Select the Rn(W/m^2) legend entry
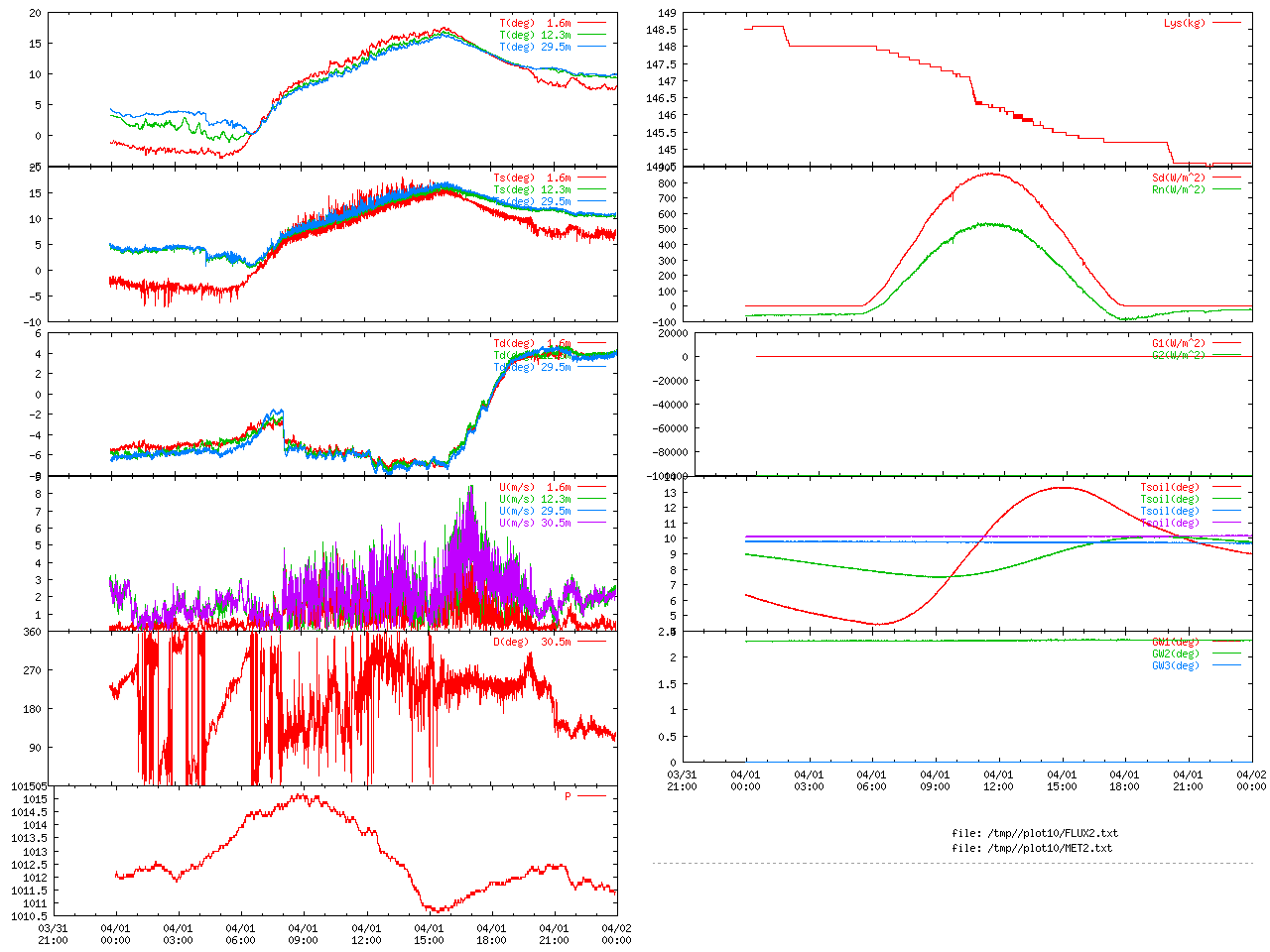Image resolution: width=1270 pixels, height=952 pixels. point(1178,190)
